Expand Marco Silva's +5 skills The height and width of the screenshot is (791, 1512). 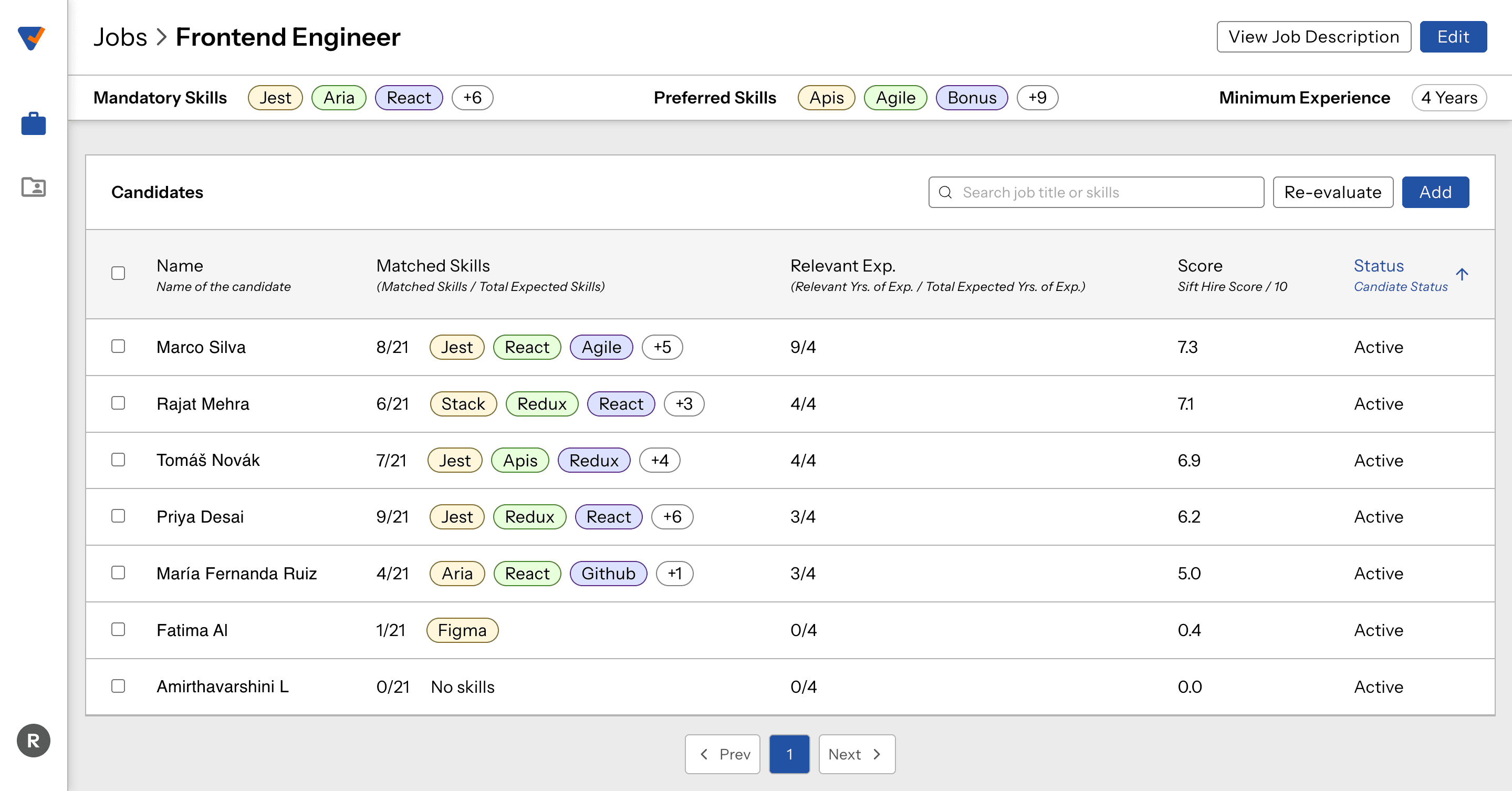[x=662, y=347]
